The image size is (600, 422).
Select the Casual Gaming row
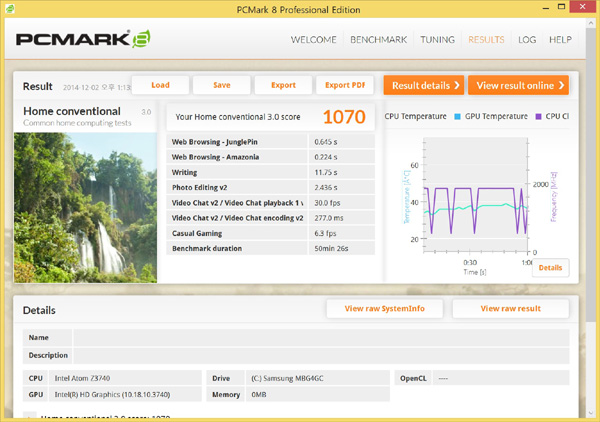(x=271, y=233)
